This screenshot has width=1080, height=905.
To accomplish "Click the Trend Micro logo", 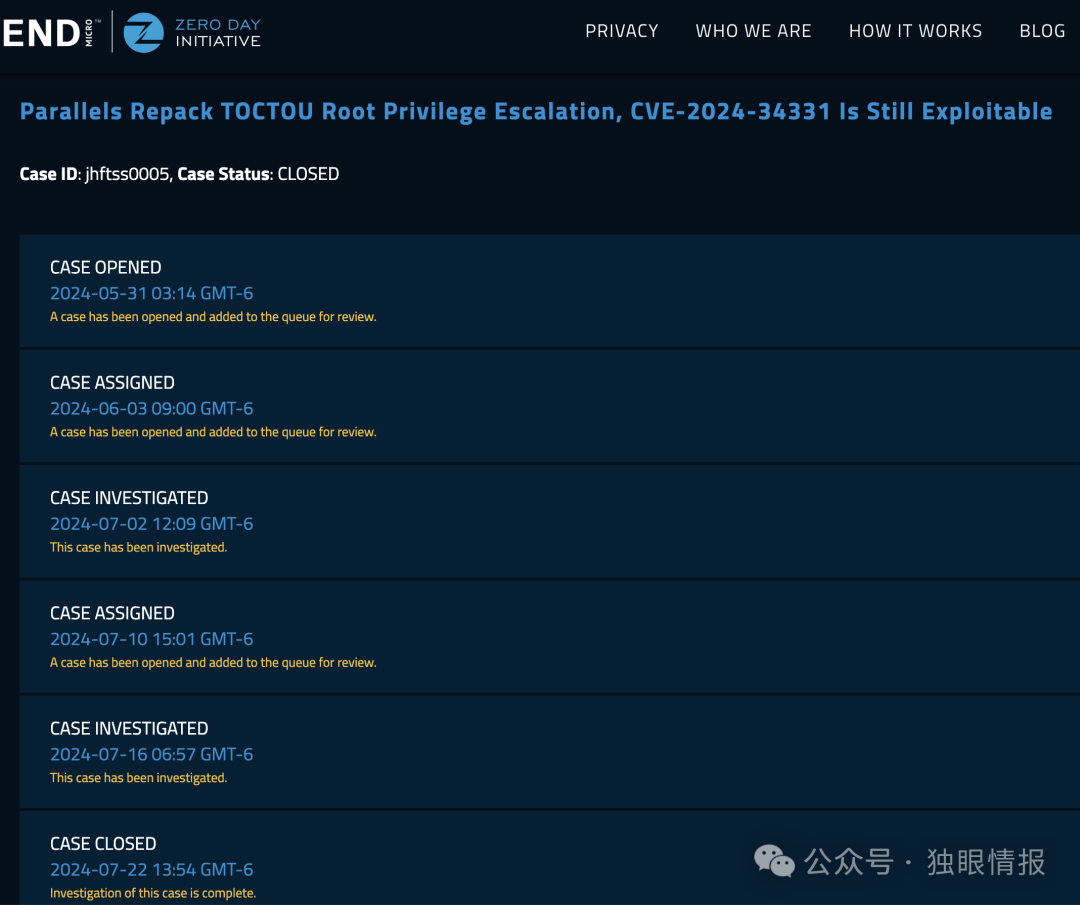I will (50, 32).
